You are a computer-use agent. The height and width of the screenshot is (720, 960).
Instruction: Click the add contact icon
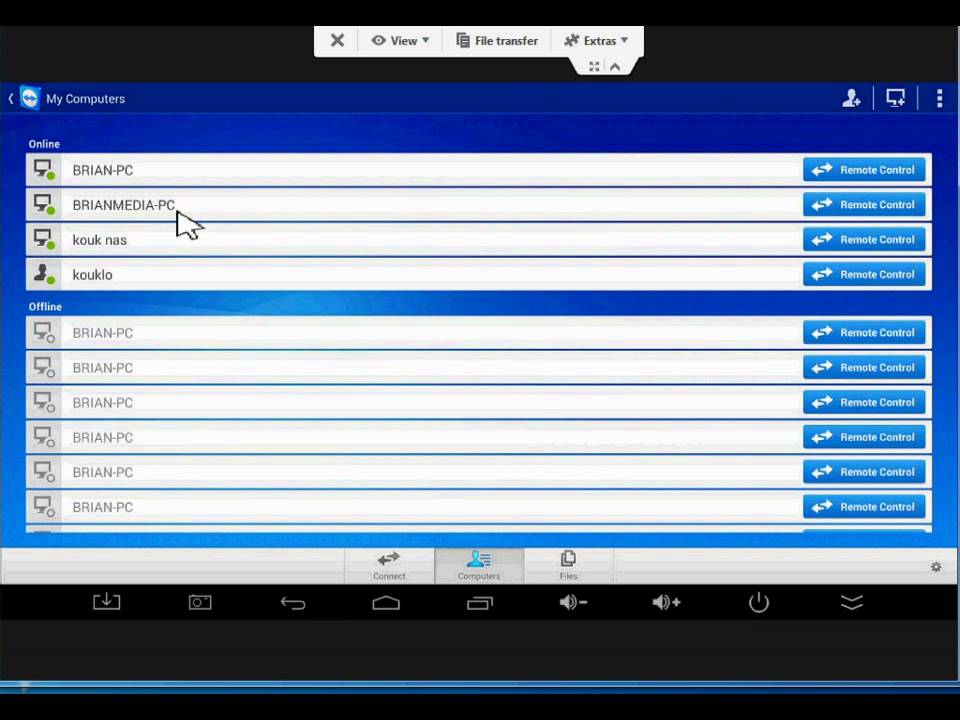tap(851, 98)
